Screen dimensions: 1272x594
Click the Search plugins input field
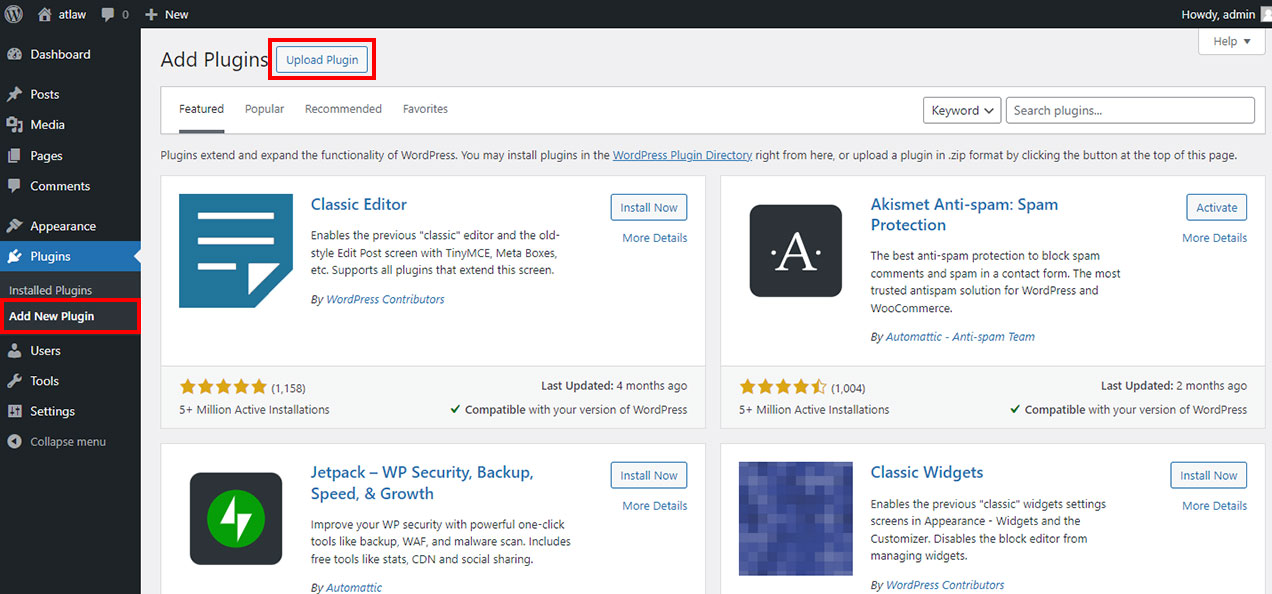tap(1129, 111)
